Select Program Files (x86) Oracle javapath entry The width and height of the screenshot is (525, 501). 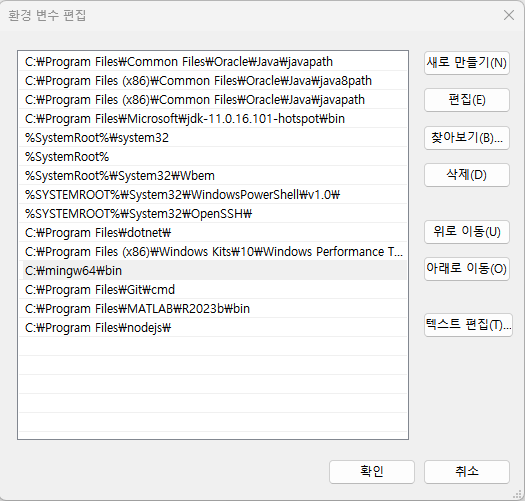(x=213, y=100)
